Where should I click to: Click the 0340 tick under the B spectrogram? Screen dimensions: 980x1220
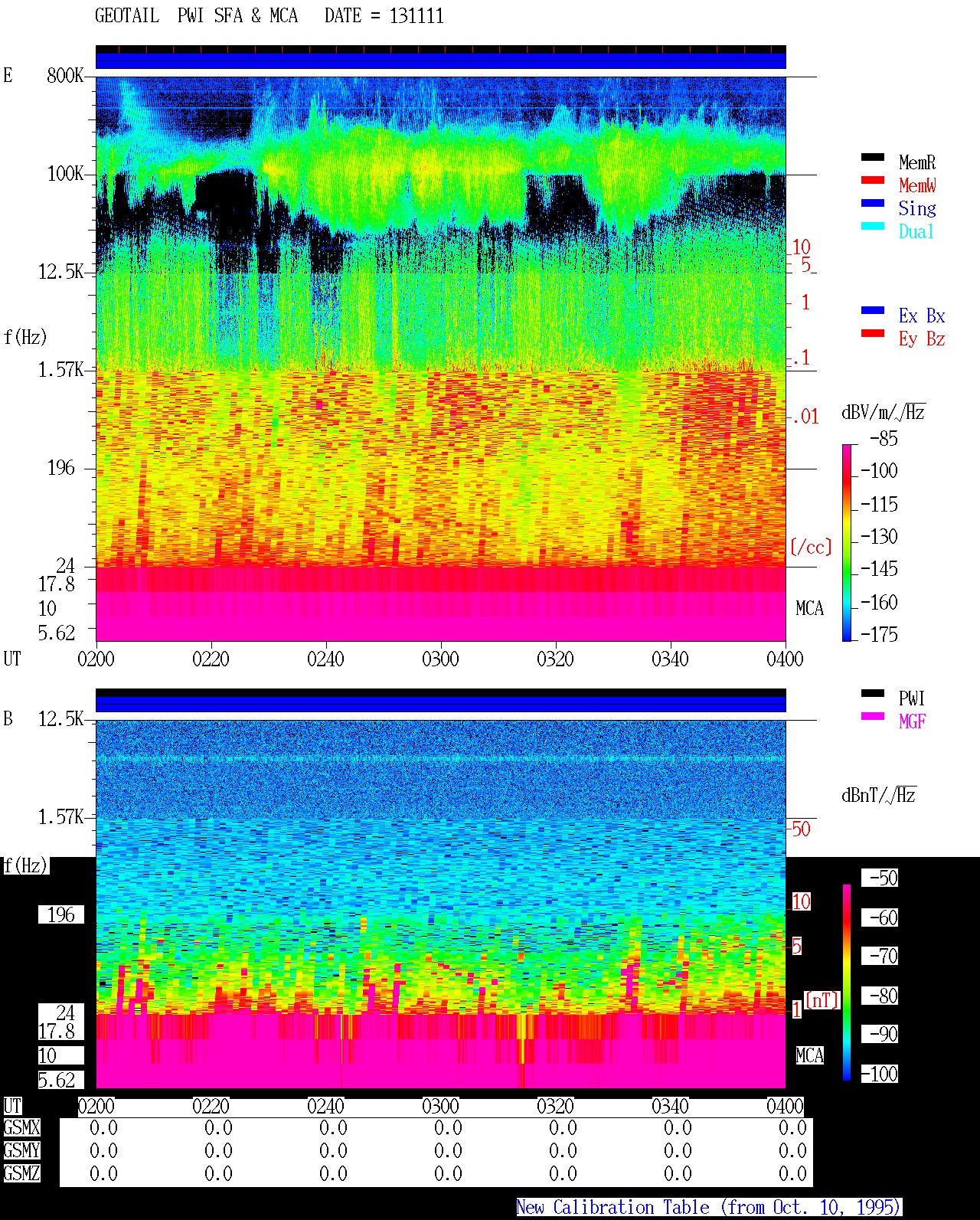point(670,1107)
